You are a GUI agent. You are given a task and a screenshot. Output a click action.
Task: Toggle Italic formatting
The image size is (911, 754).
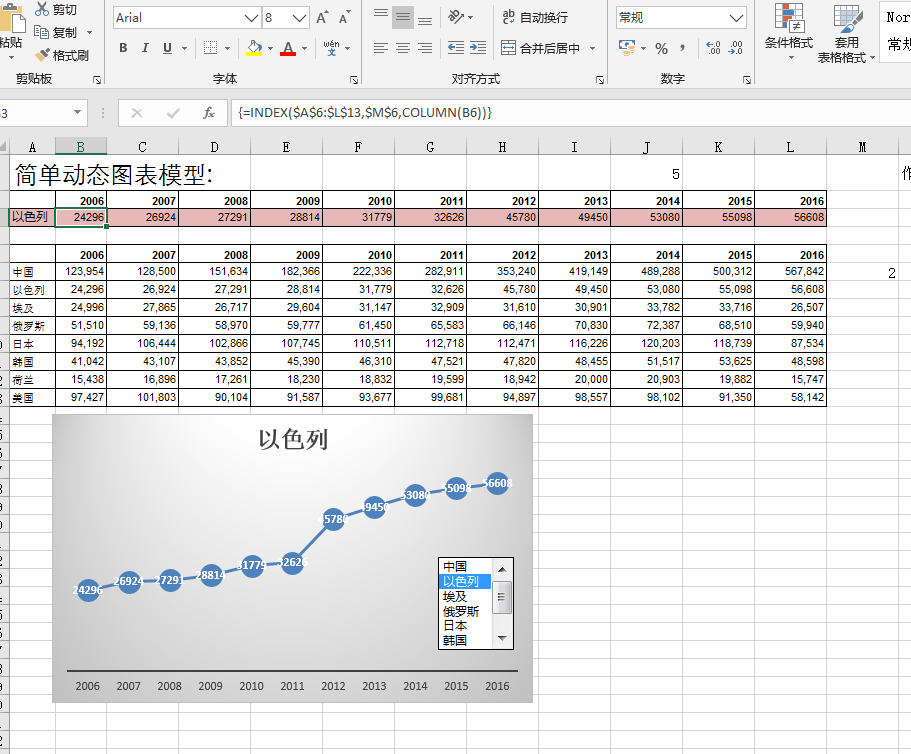point(145,48)
